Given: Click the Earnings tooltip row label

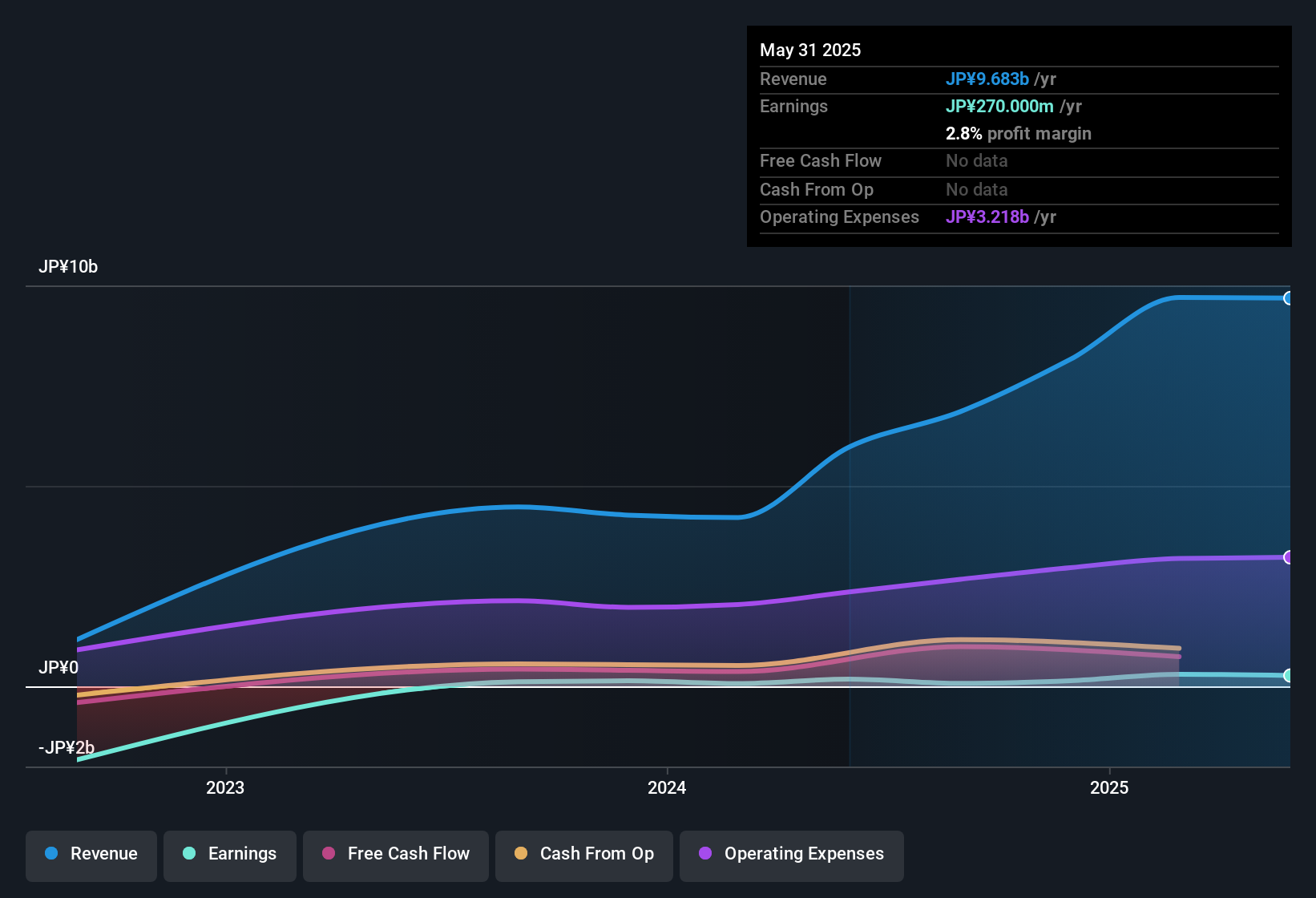Looking at the screenshot, I should 793,107.
